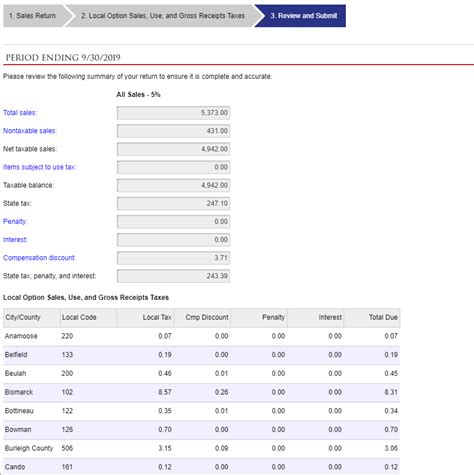Click local code 506 for Burleigh County

(x=67, y=448)
